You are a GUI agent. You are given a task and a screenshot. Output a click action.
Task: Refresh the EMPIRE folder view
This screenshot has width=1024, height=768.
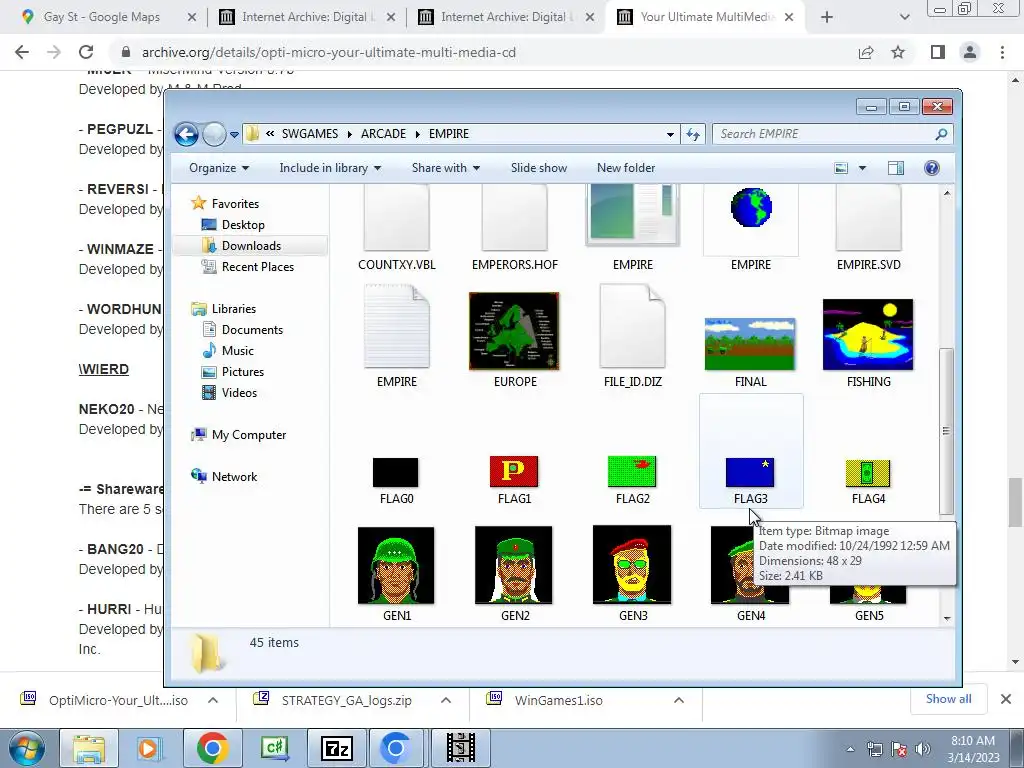693,135
